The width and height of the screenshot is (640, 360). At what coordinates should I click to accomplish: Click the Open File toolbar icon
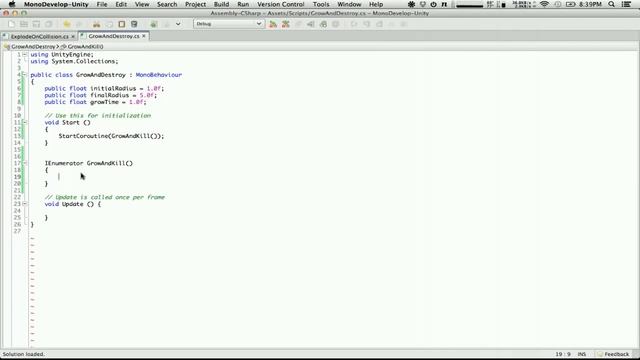(24, 24)
